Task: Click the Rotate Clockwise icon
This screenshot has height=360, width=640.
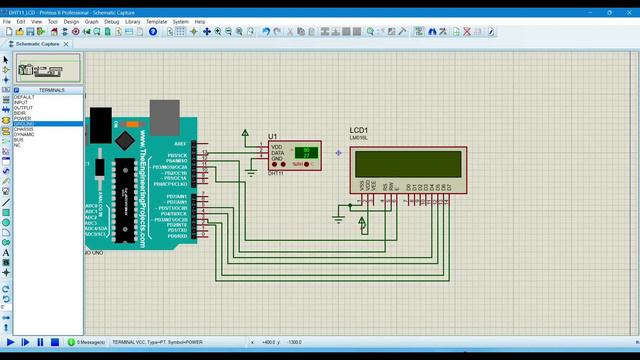Action: coord(6,289)
